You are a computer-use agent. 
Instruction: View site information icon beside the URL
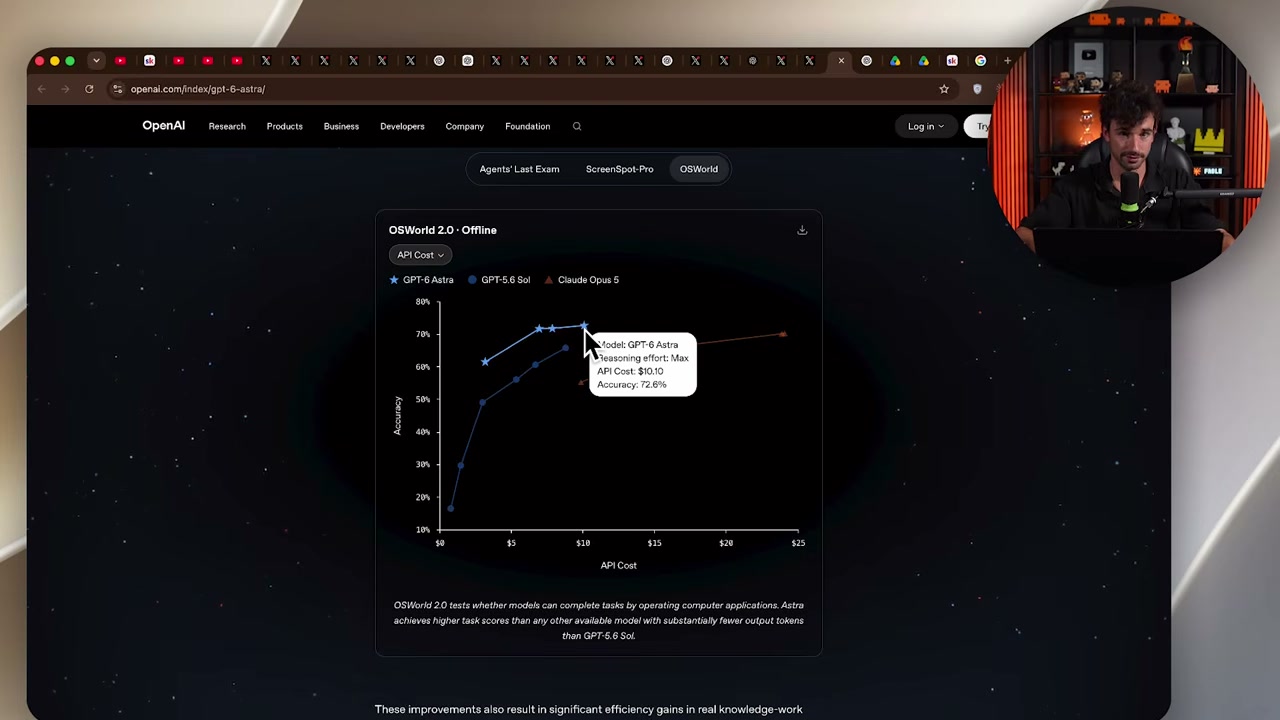click(x=118, y=89)
